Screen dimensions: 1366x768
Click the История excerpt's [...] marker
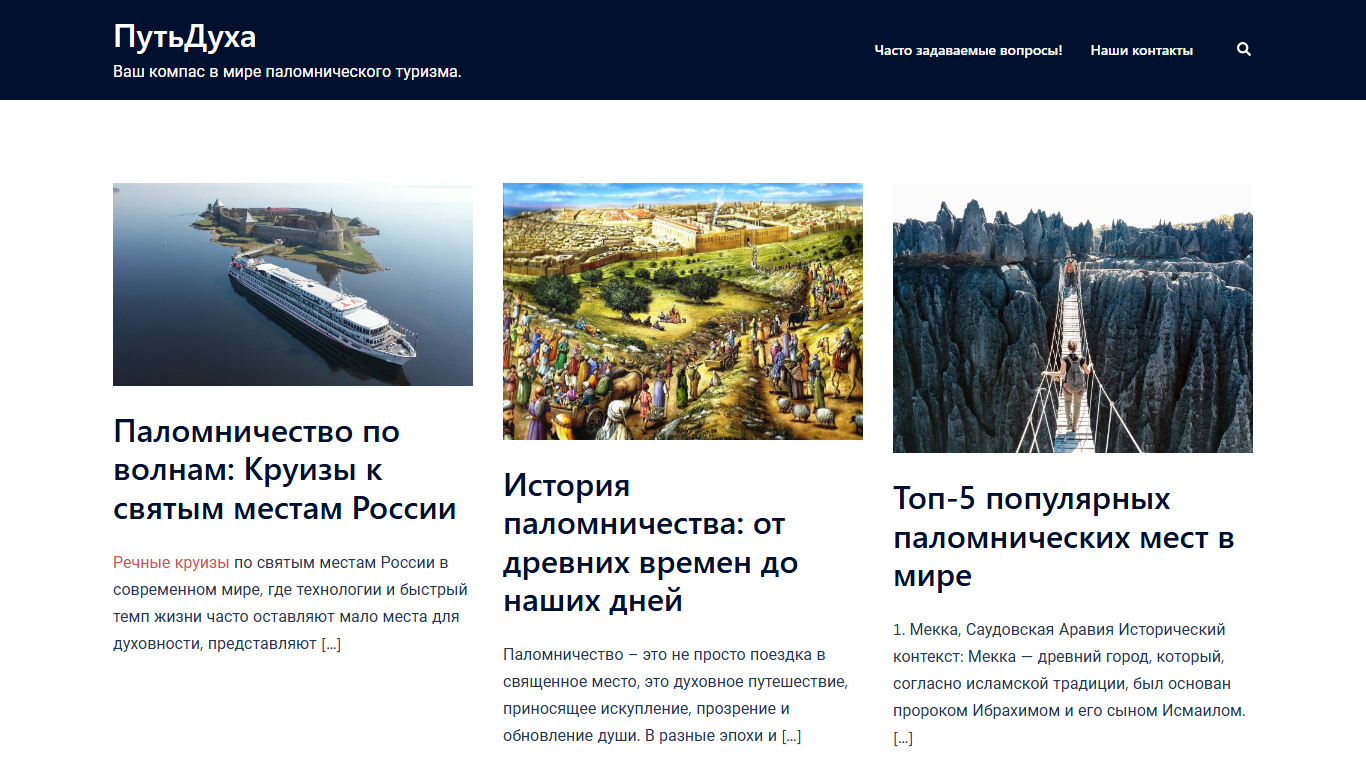coord(791,736)
